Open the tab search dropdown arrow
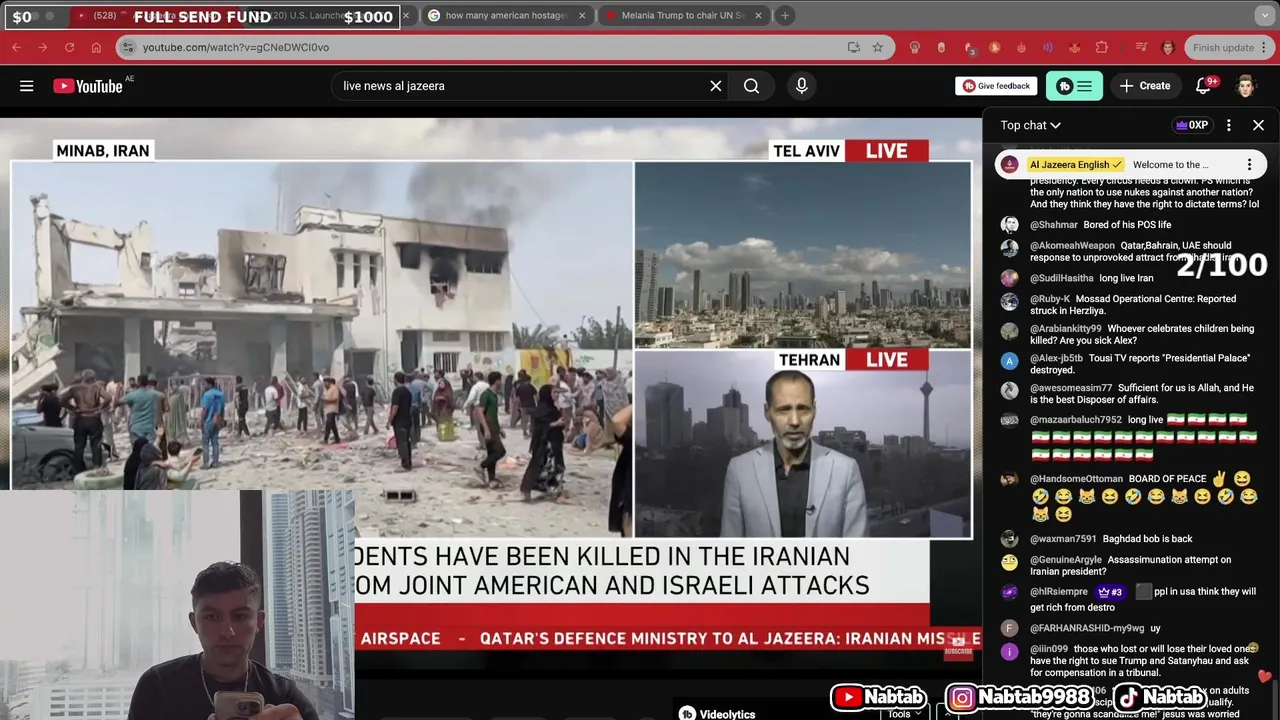 click(x=1265, y=15)
